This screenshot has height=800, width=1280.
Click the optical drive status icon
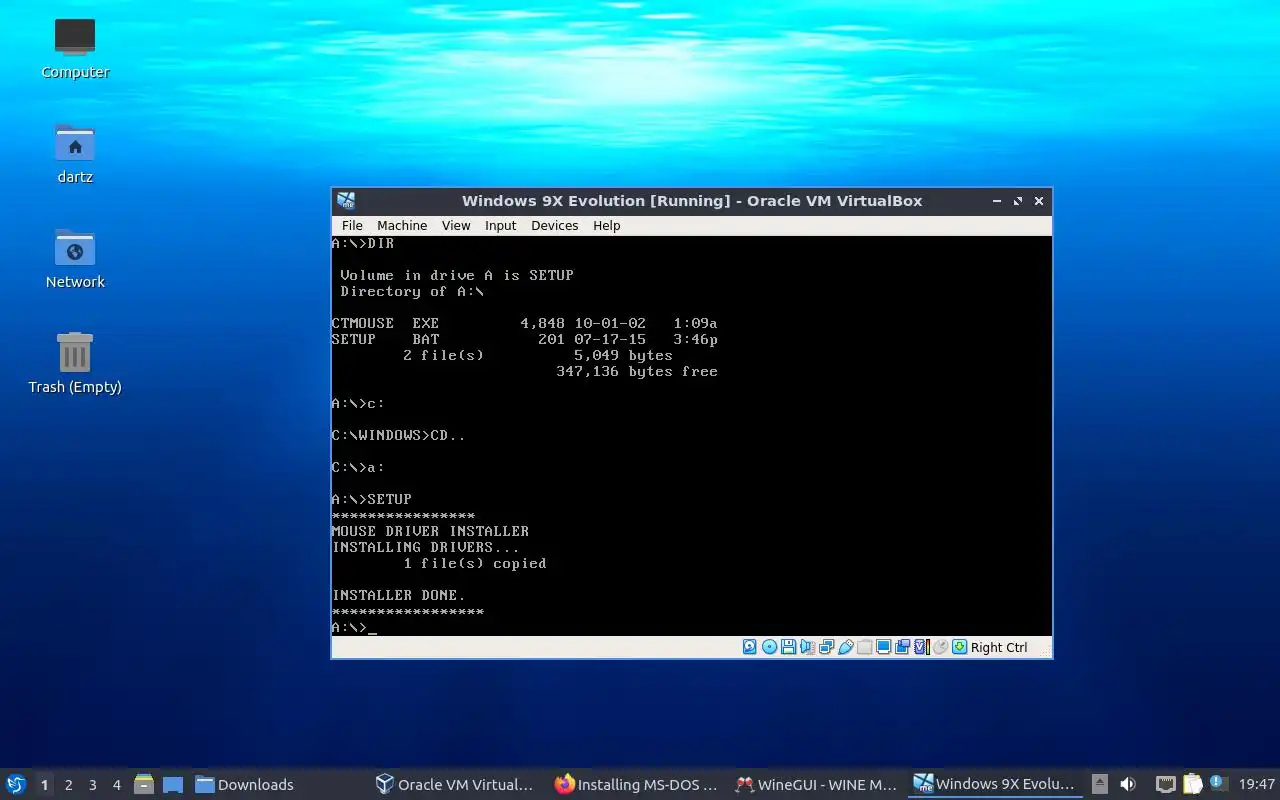(x=769, y=647)
